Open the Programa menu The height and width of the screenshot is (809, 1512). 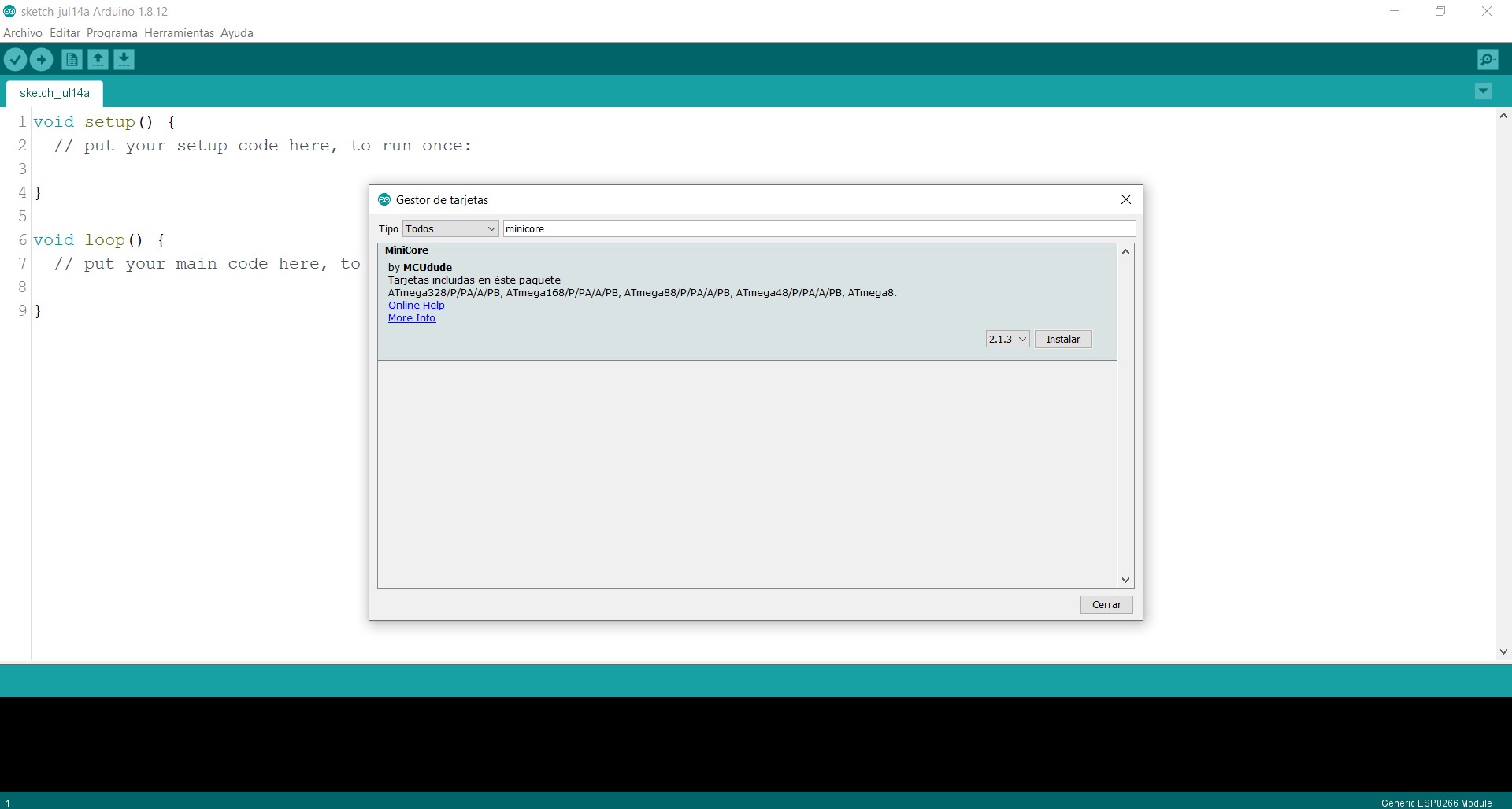112,33
